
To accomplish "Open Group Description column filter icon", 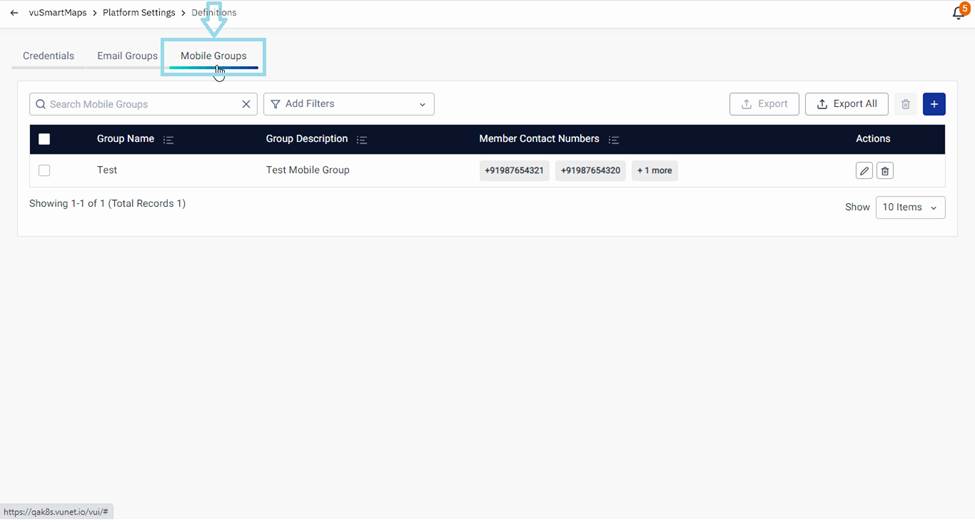I will (362, 140).
